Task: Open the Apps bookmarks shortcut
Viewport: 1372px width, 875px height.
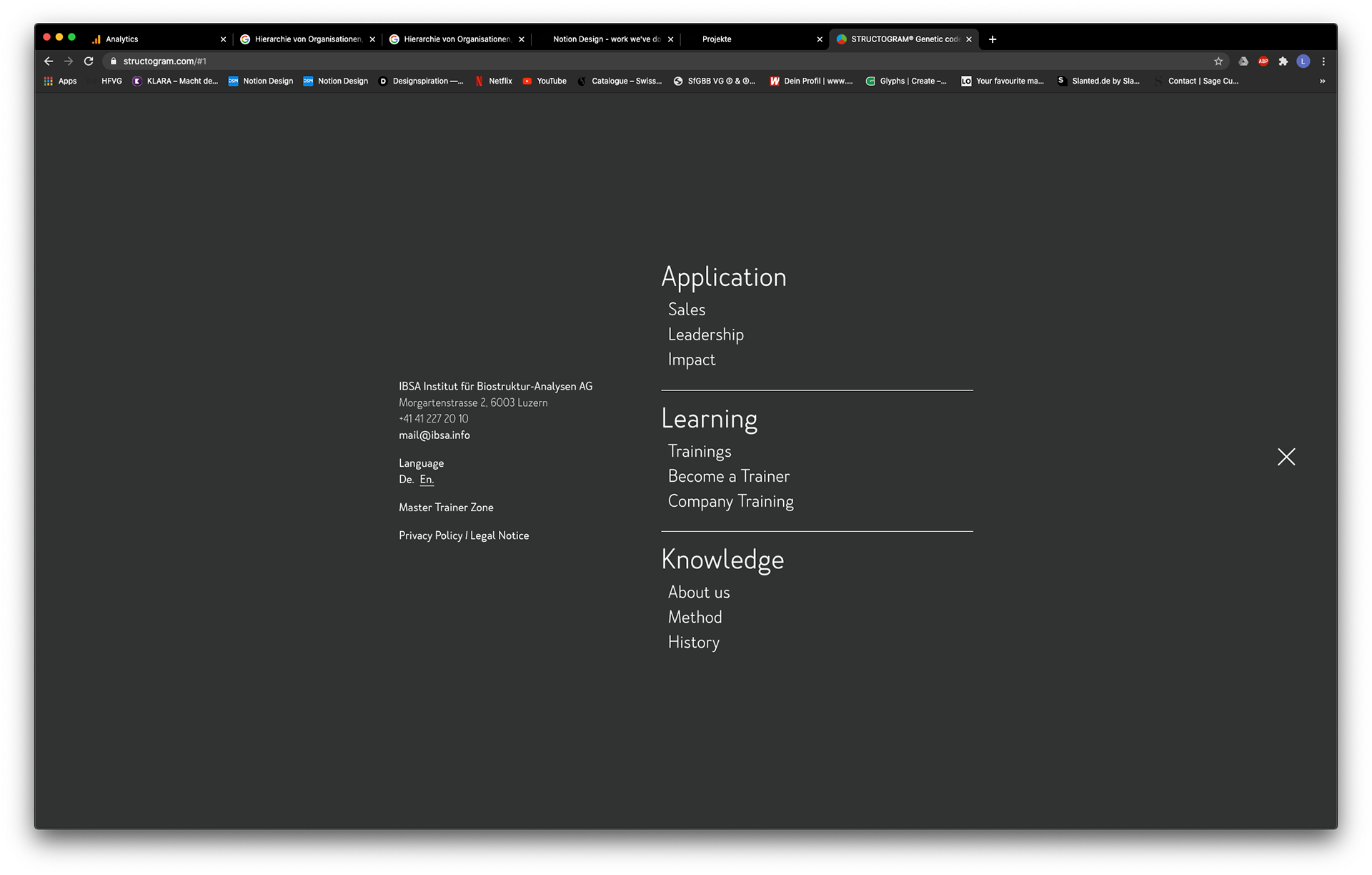Action: point(61,81)
